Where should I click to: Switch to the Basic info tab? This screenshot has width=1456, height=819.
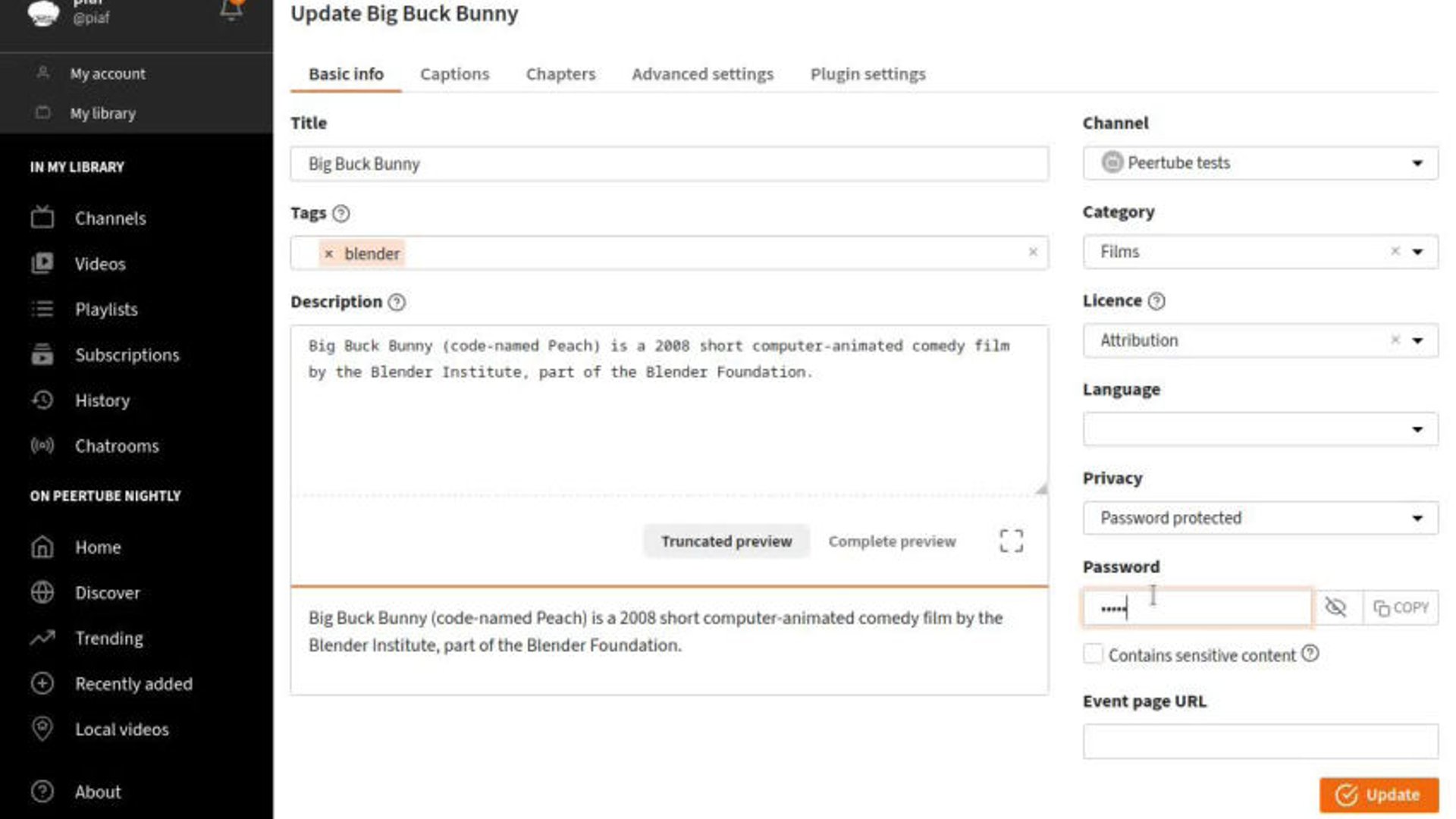[x=346, y=74]
